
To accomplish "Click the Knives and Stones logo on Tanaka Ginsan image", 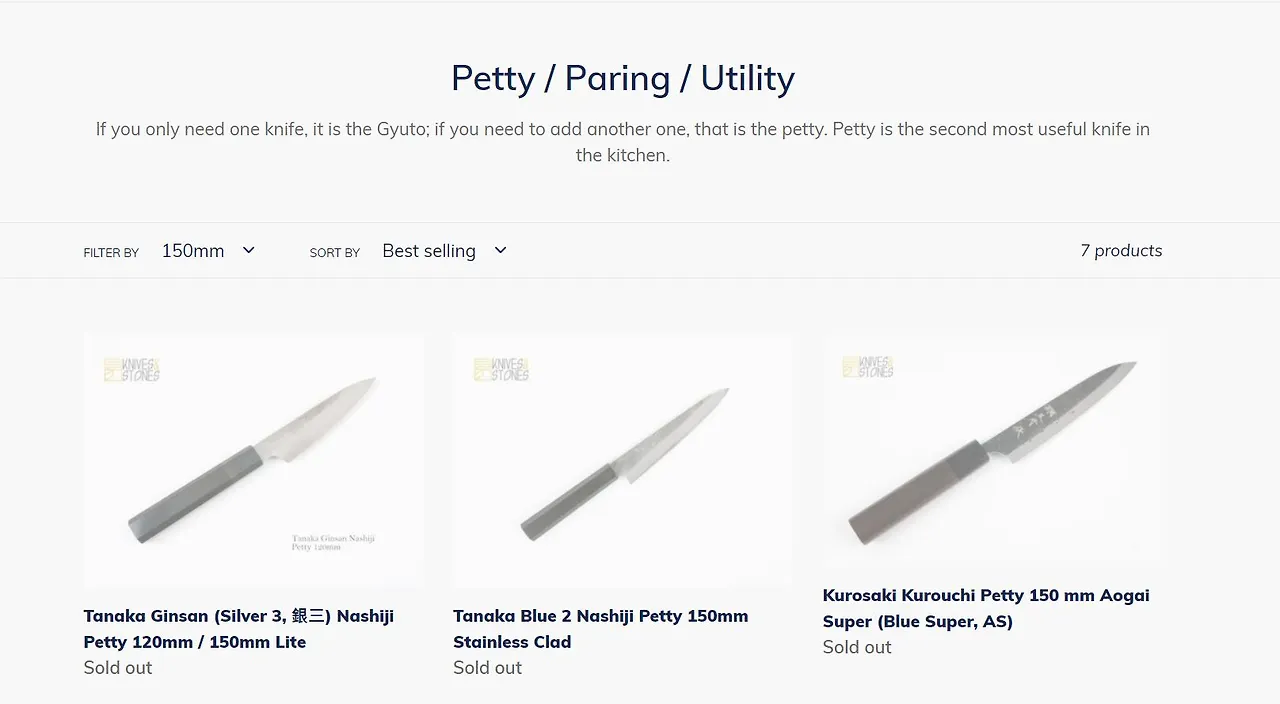I will (132, 370).
